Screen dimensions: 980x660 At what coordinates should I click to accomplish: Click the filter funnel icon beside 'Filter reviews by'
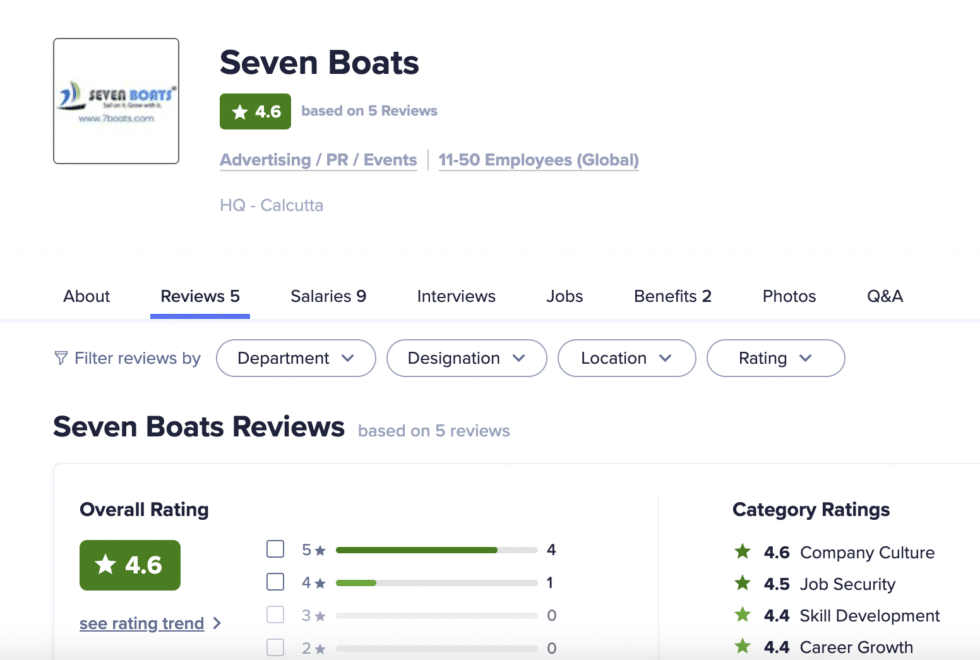coord(61,357)
